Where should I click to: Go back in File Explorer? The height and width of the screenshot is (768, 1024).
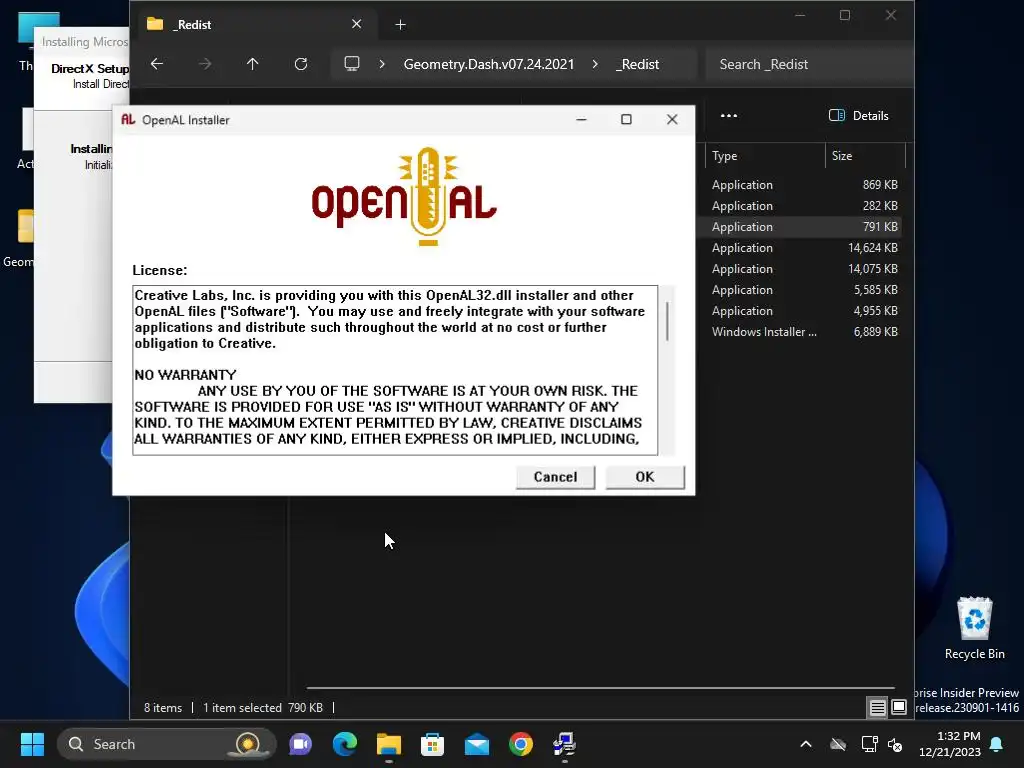pyautogui.click(x=157, y=64)
